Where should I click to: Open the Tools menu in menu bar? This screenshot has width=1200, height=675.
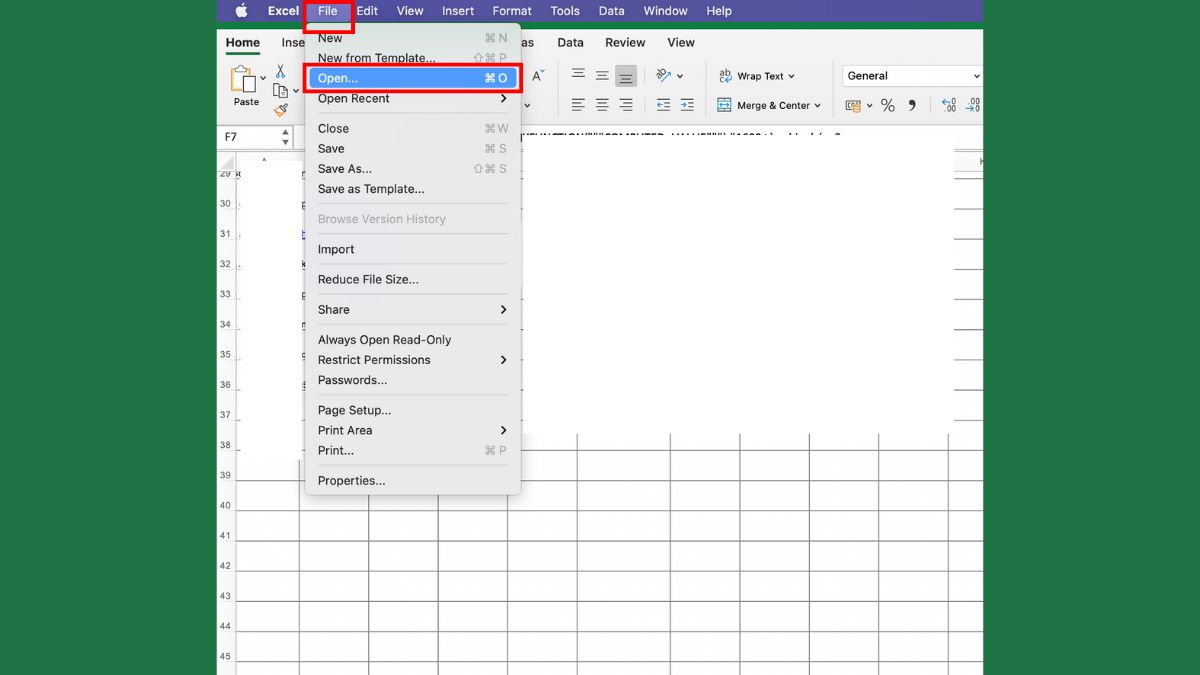(x=565, y=11)
